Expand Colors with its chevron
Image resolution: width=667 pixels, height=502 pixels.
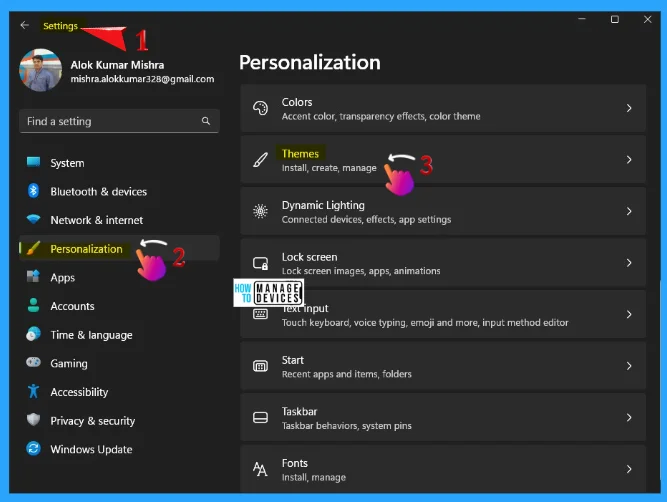[x=629, y=108]
